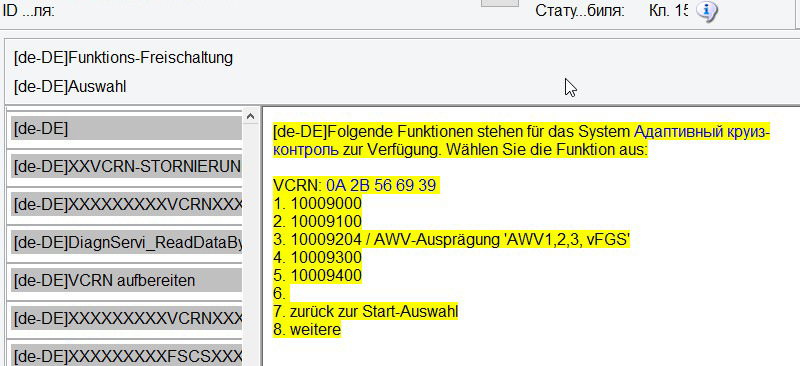Click option '1. 10009000'

tap(317, 204)
